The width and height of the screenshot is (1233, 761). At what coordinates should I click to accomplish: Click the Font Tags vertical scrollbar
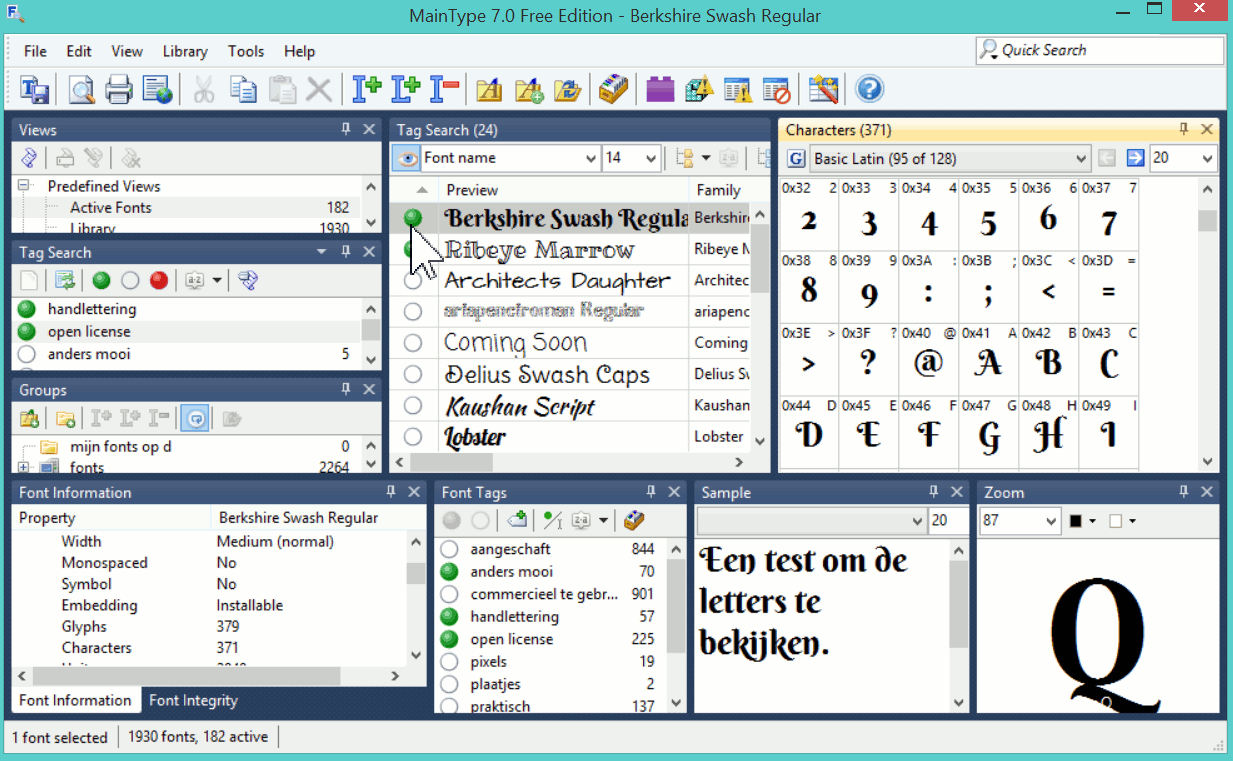coord(677,627)
